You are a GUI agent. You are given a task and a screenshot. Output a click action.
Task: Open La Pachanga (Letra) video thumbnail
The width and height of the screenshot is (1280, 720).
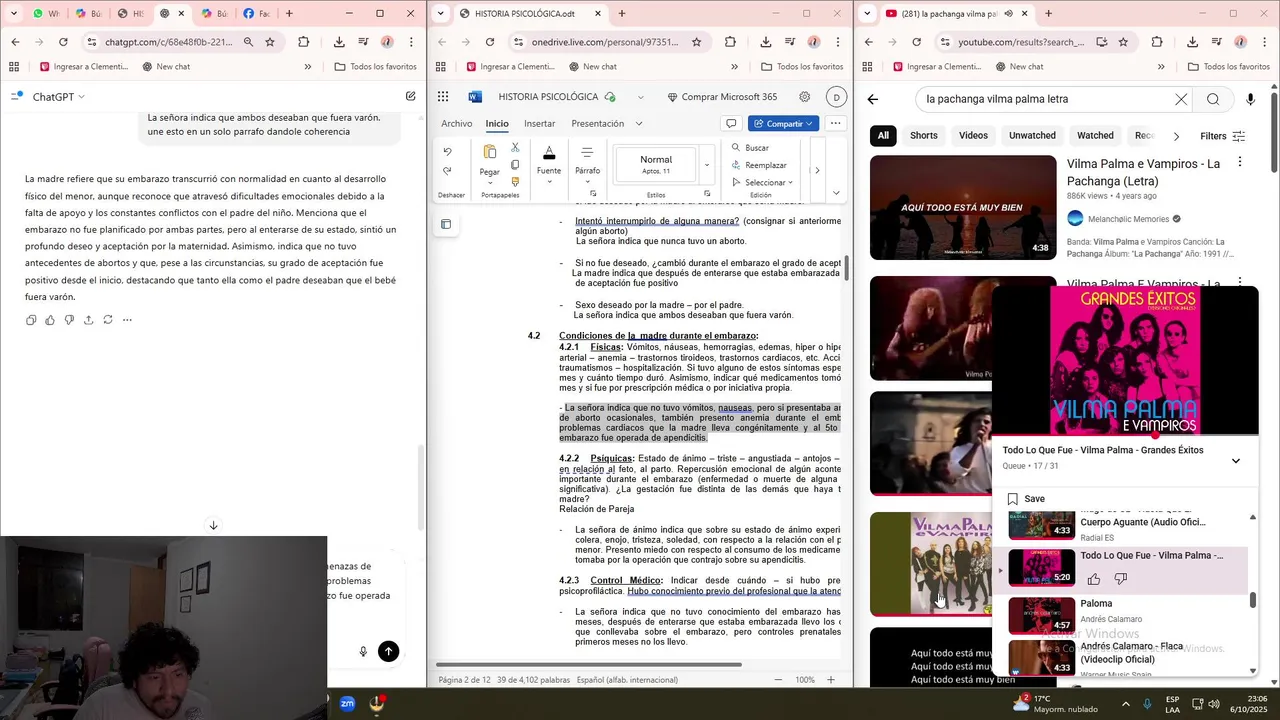click(963, 207)
